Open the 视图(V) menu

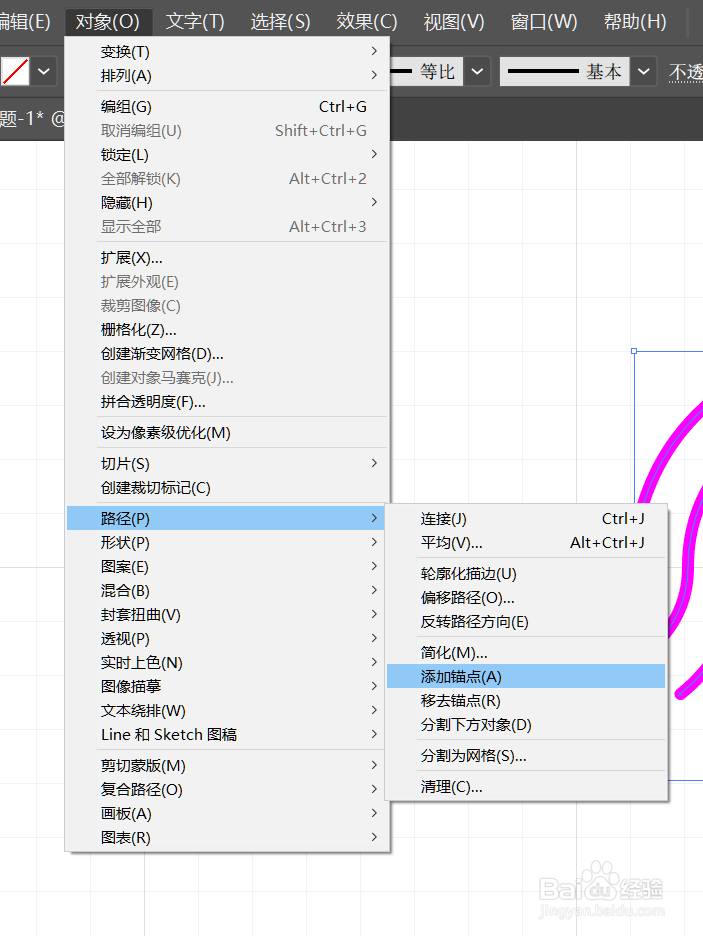[x=454, y=22]
